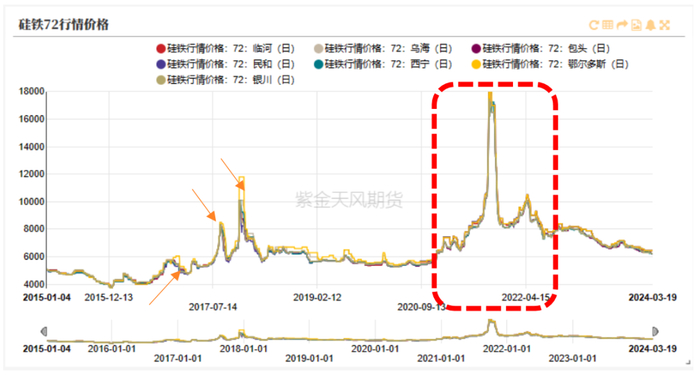
Task: Grab the left handle of range slider
Action: click(44, 331)
